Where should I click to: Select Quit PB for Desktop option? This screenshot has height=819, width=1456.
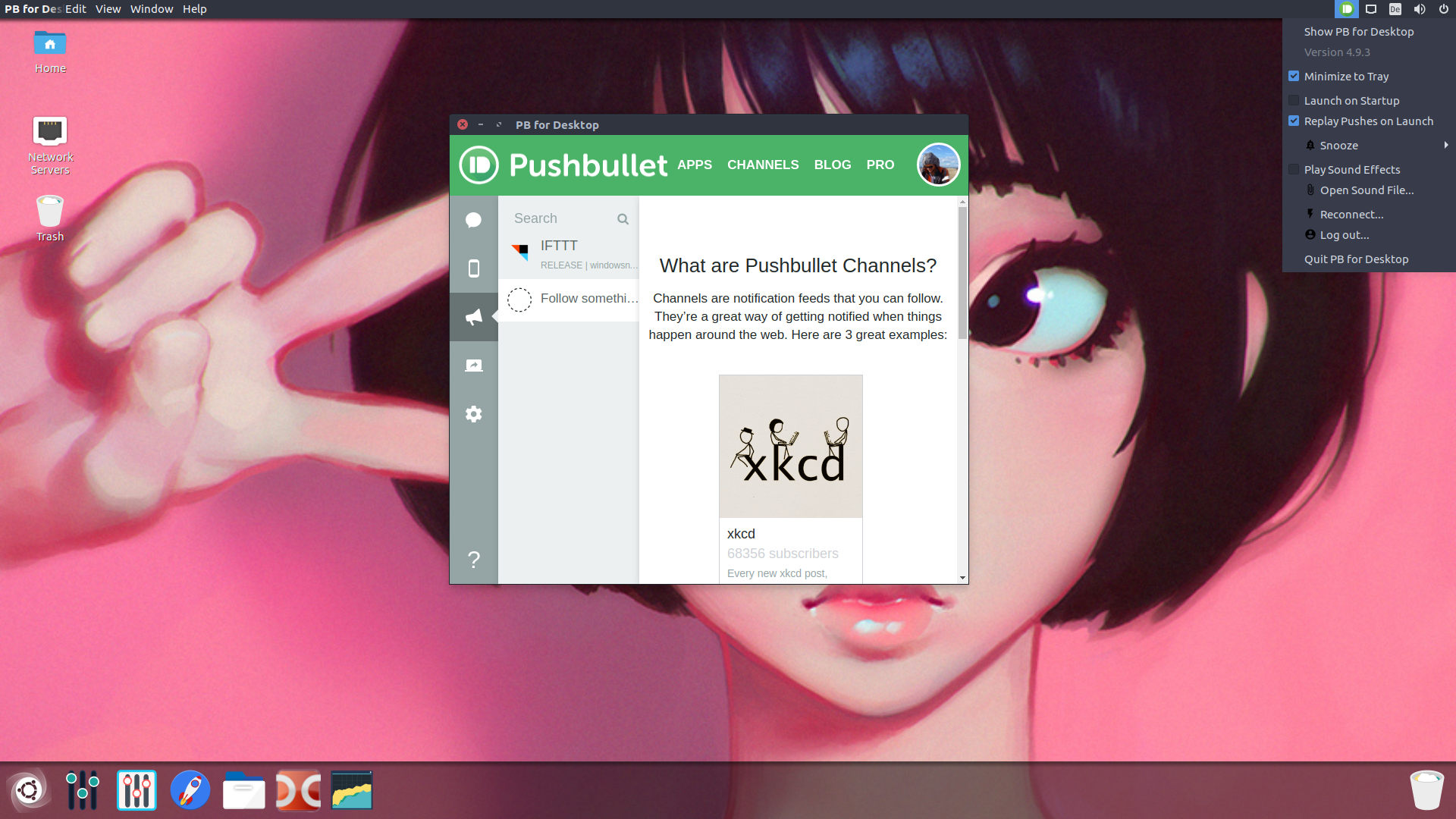click(x=1357, y=259)
